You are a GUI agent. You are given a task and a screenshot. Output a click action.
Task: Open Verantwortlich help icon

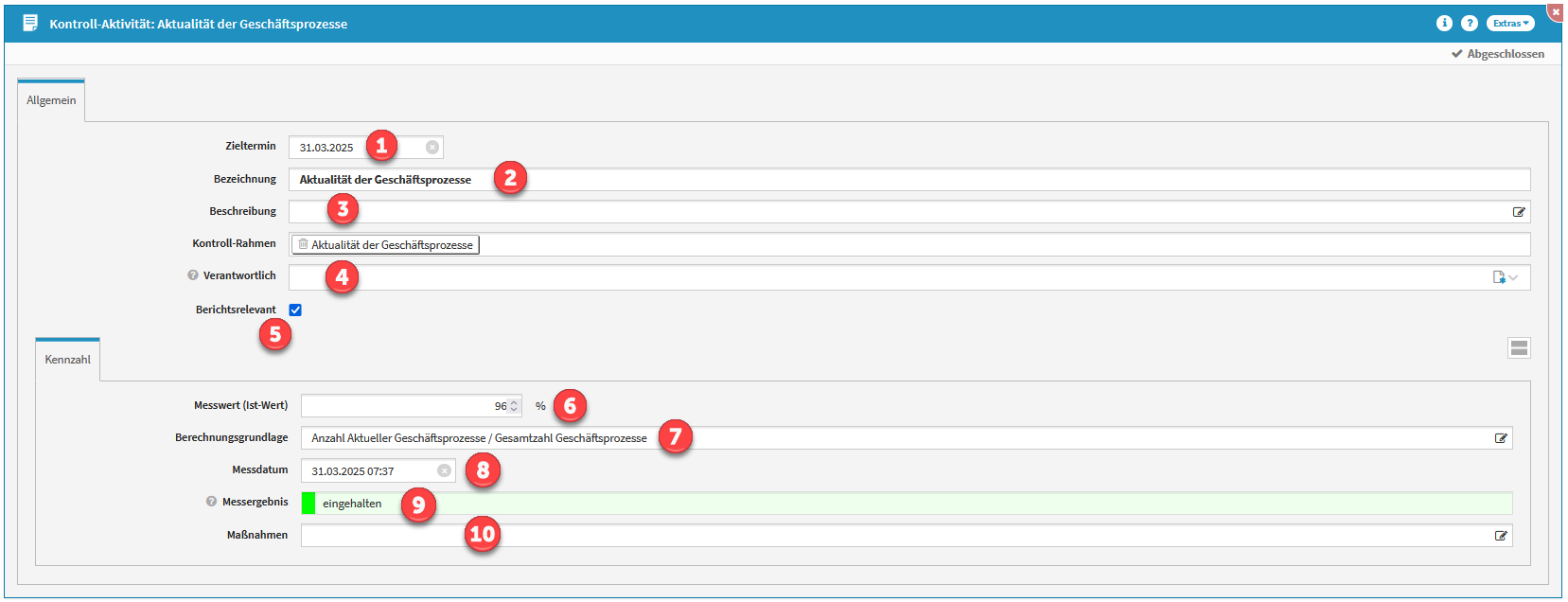tap(193, 275)
